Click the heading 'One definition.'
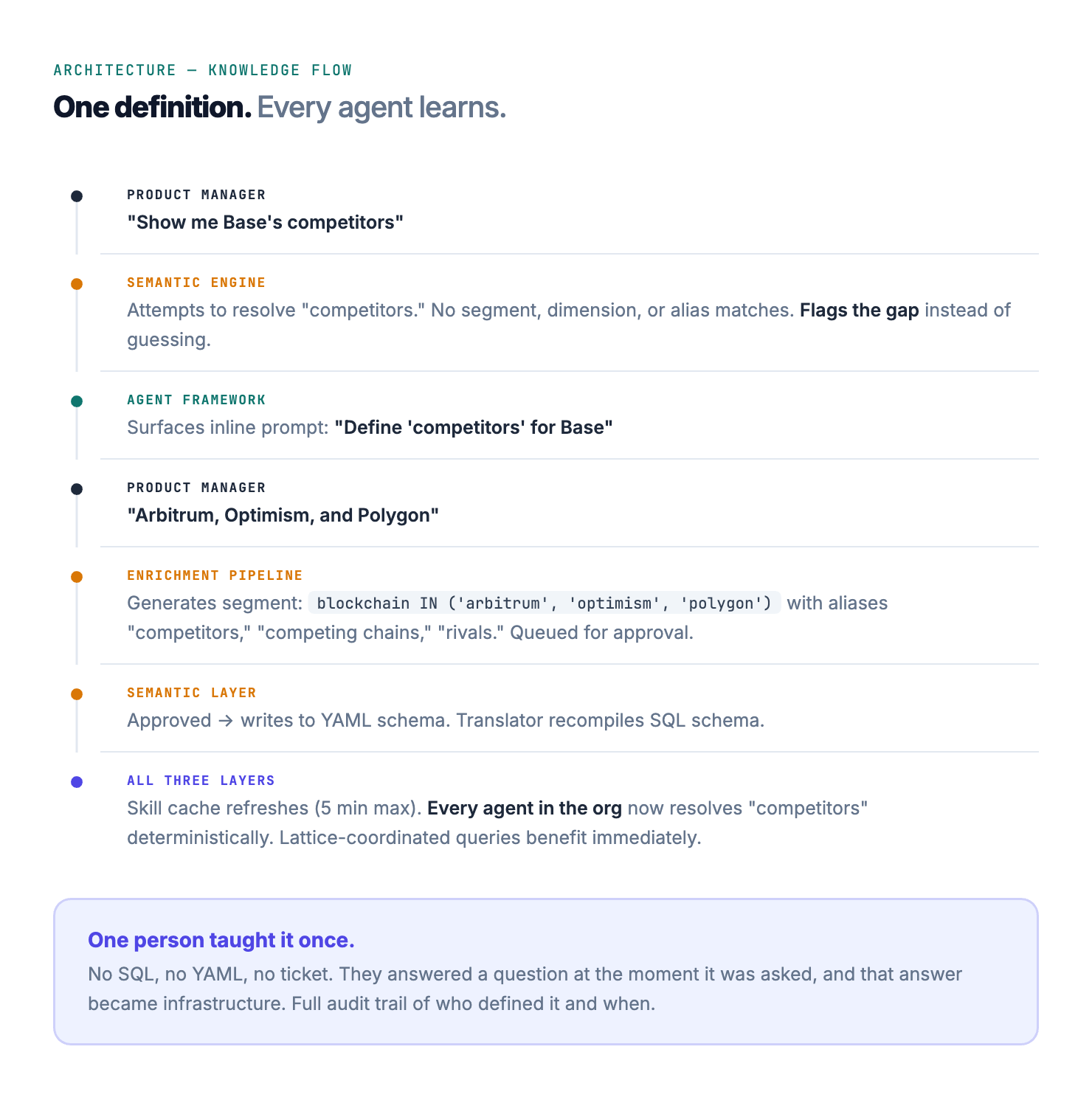Screen dimensions: 1092x1117 (x=152, y=108)
